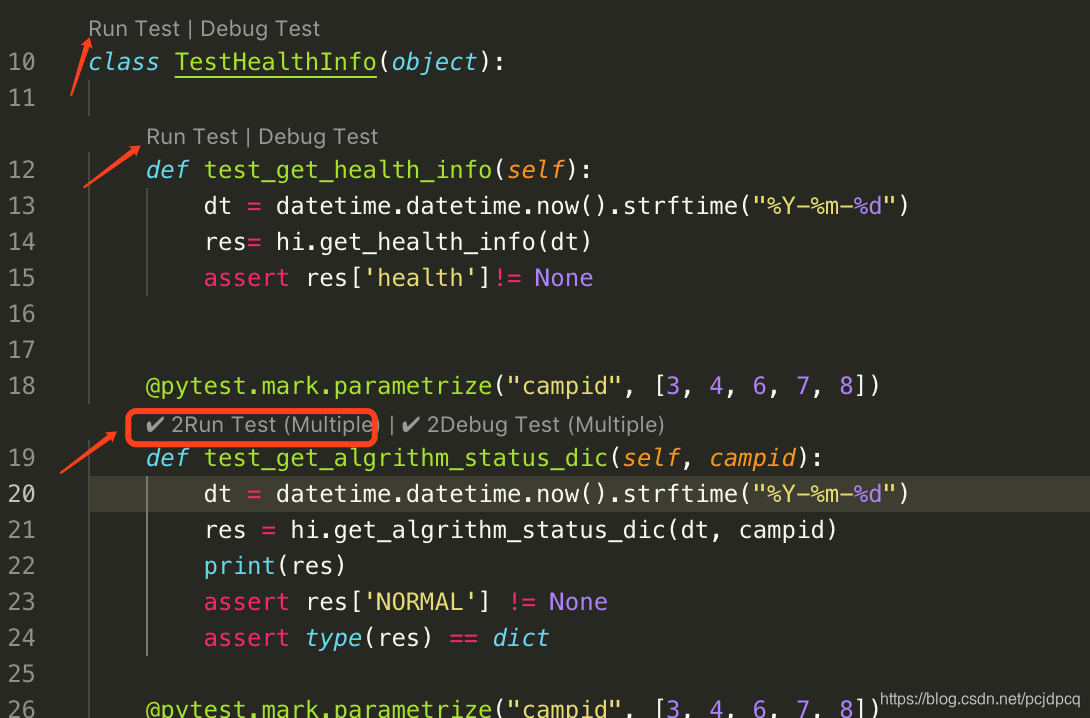1090x718 pixels.
Task: Click the campid parameter on line 19
Action: [x=752, y=458]
